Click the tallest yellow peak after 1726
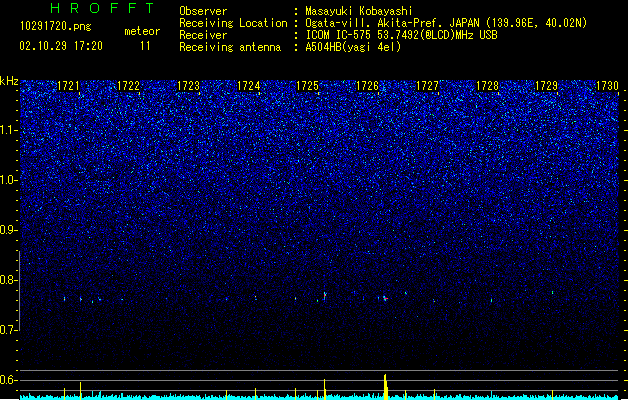Image resolution: width=629 pixels, height=400 pixels. [x=386, y=387]
